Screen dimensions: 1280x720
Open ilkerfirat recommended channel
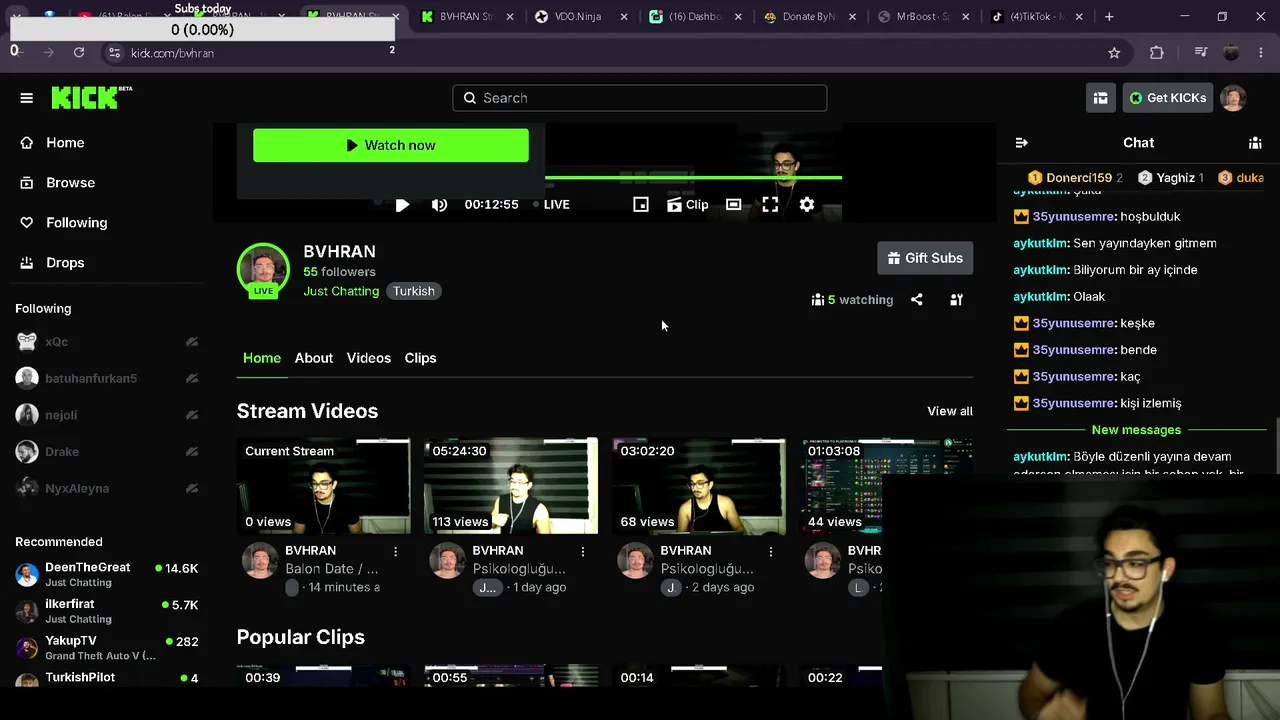pyautogui.click(x=107, y=611)
